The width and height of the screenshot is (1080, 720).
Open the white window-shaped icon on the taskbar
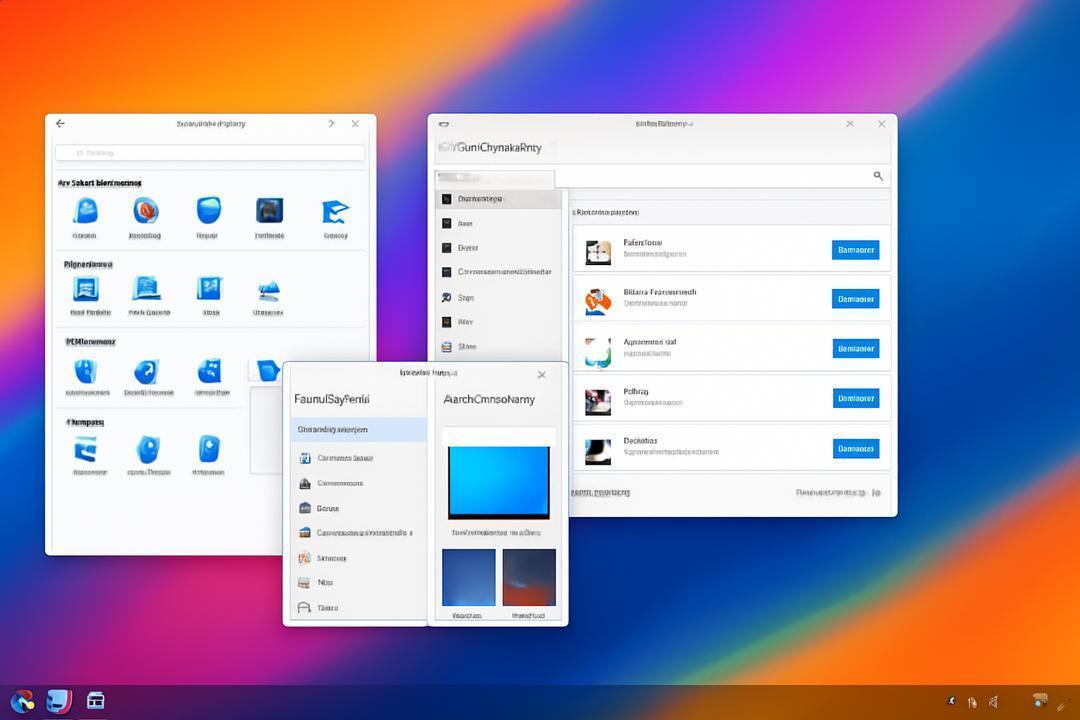(x=96, y=701)
